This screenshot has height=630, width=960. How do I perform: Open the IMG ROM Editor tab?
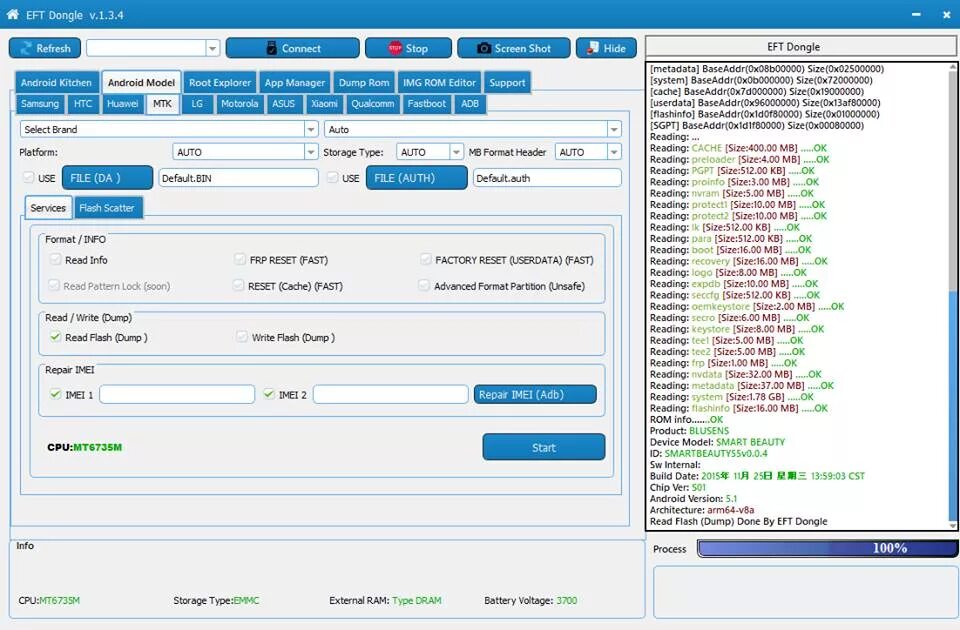(x=439, y=83)
